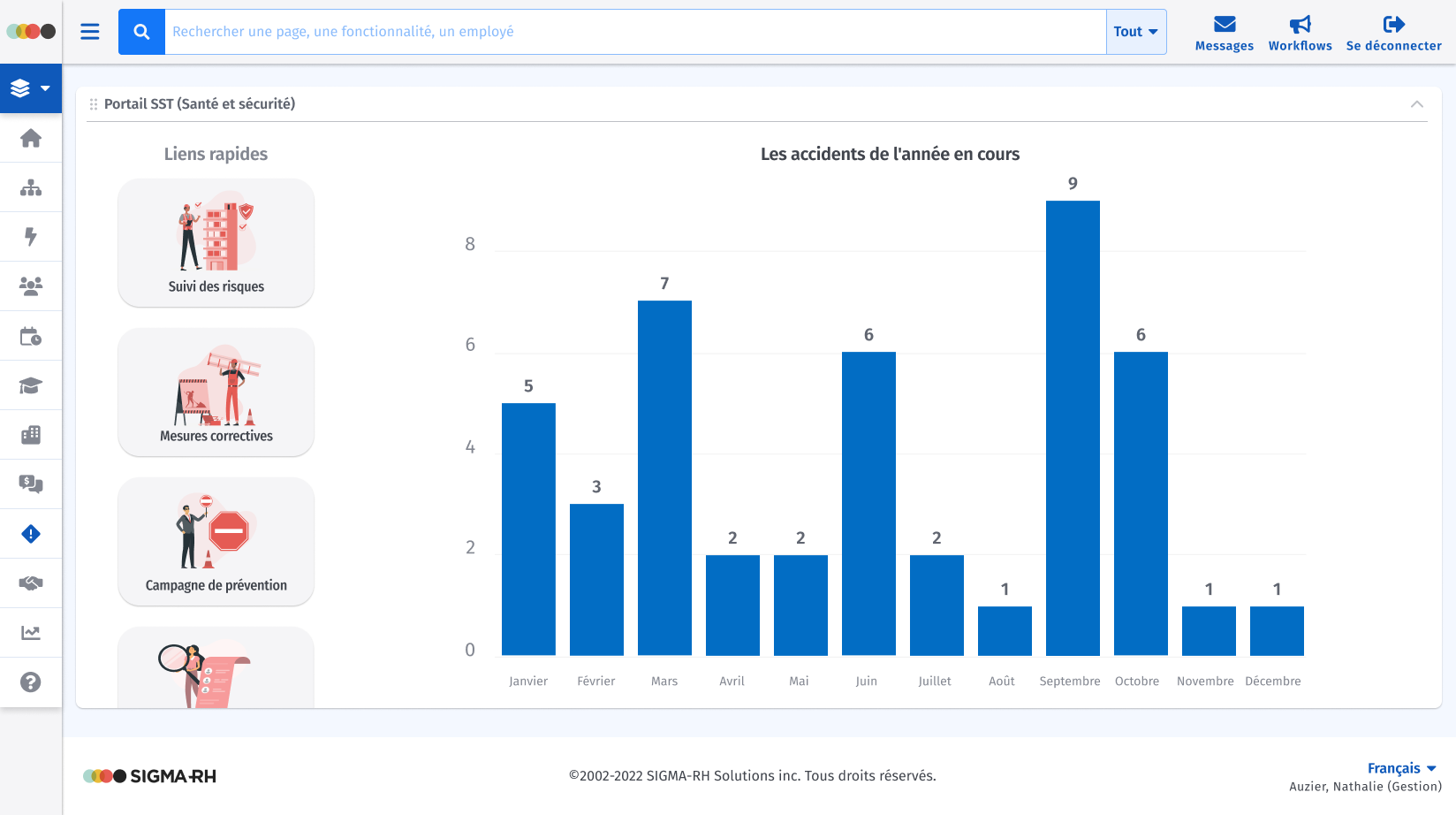
Task: Open dollar chat bubble sidebar icon
Action: pos(31,484)
